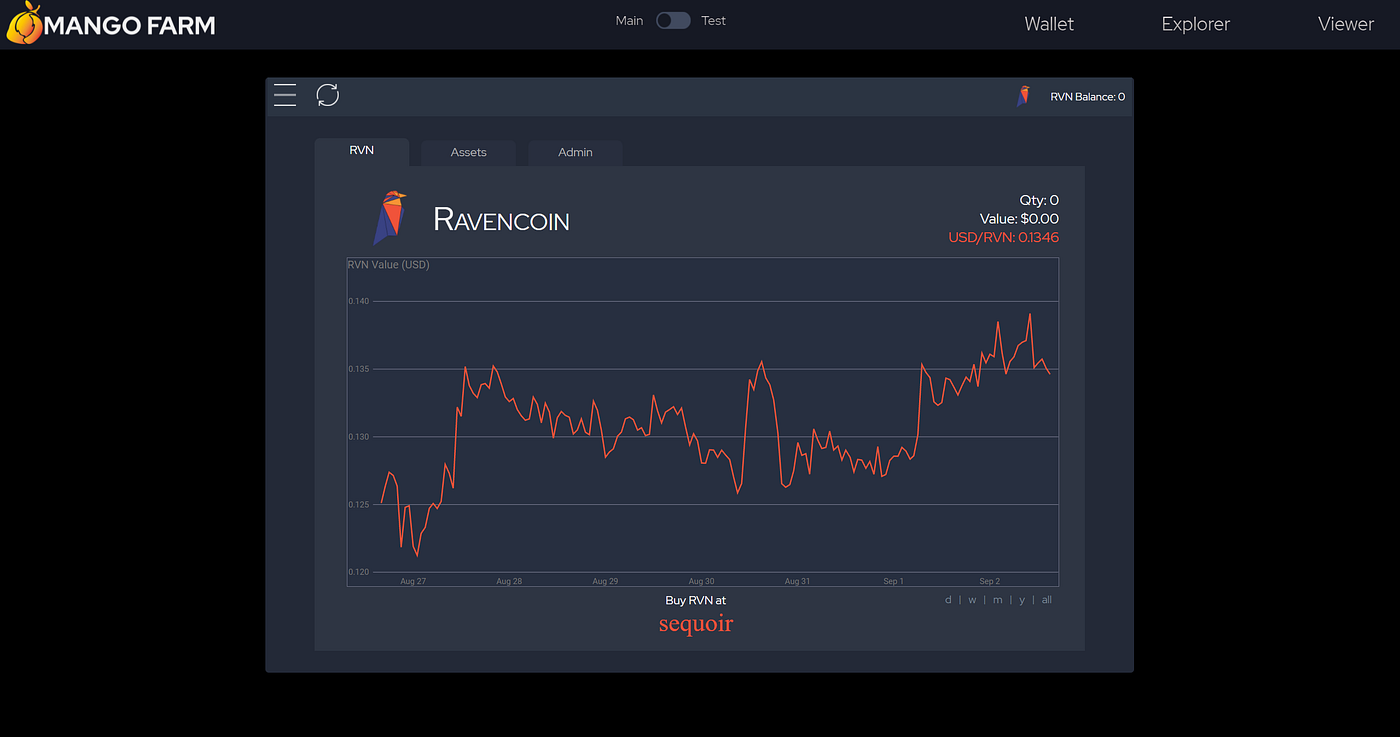The height and width of the screenshot is (737, 1400).
Task: Select the Test network label
Action: pyautogui.click(x=714, y=21)
